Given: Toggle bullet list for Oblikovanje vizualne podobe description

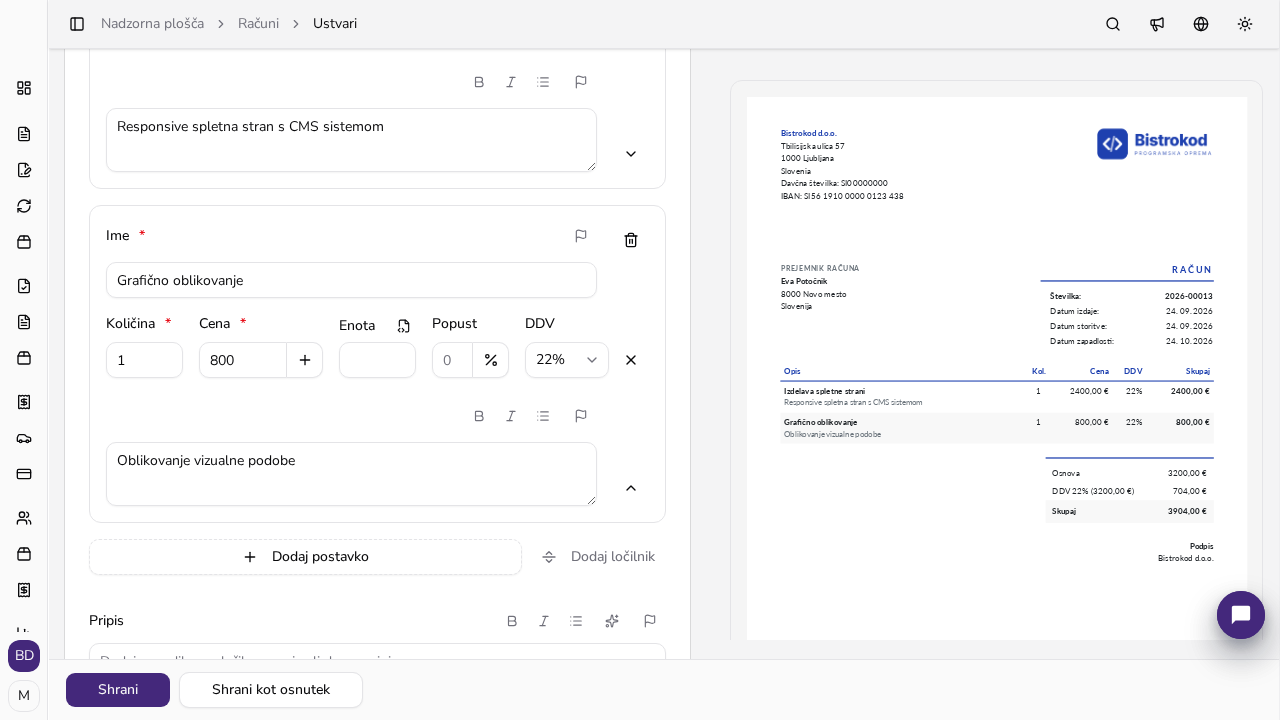Looking at the screenshot, I should (x=543, y=416).
